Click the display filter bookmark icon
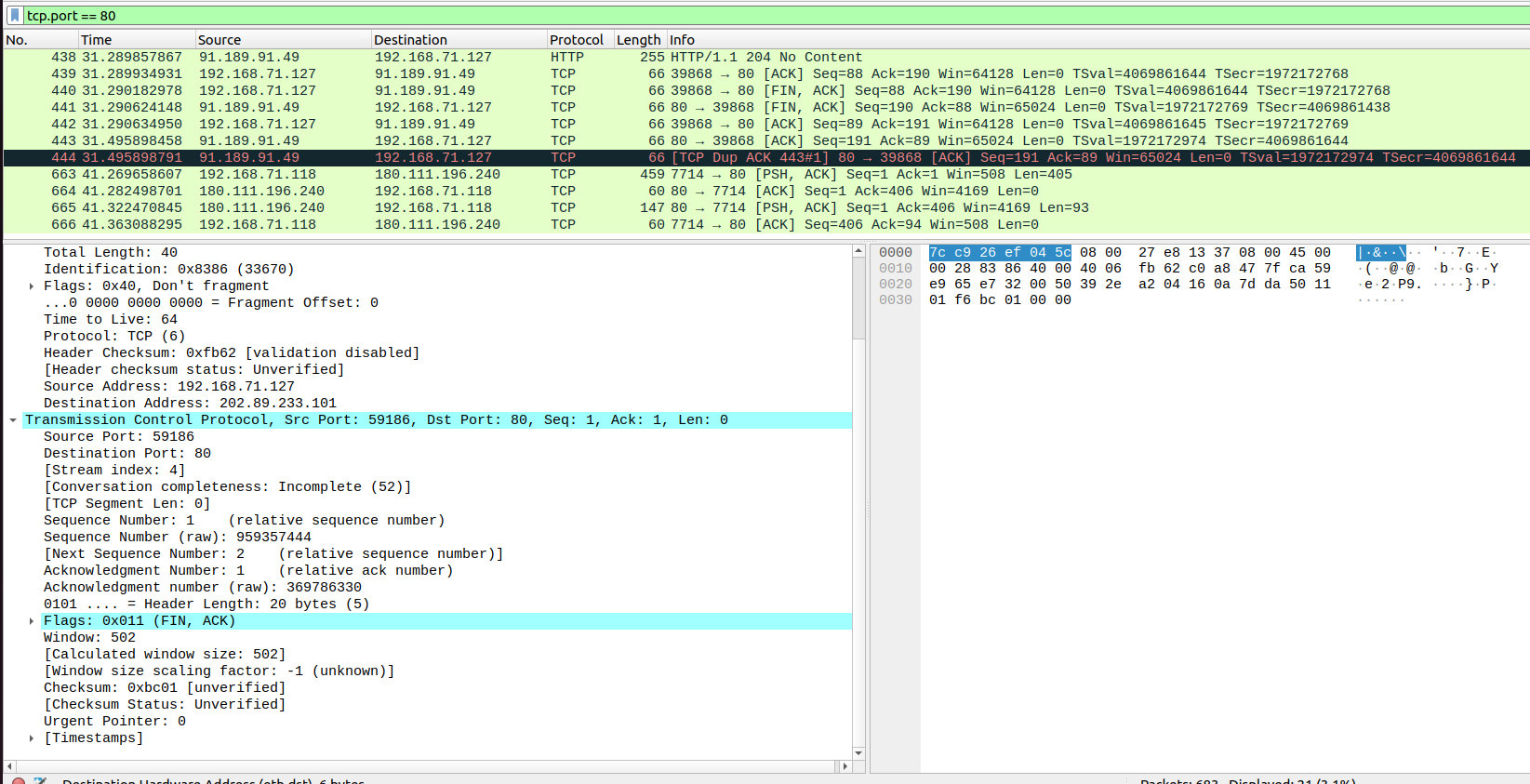Screen dimensions: 1530x784 click(x=14, y=15)
